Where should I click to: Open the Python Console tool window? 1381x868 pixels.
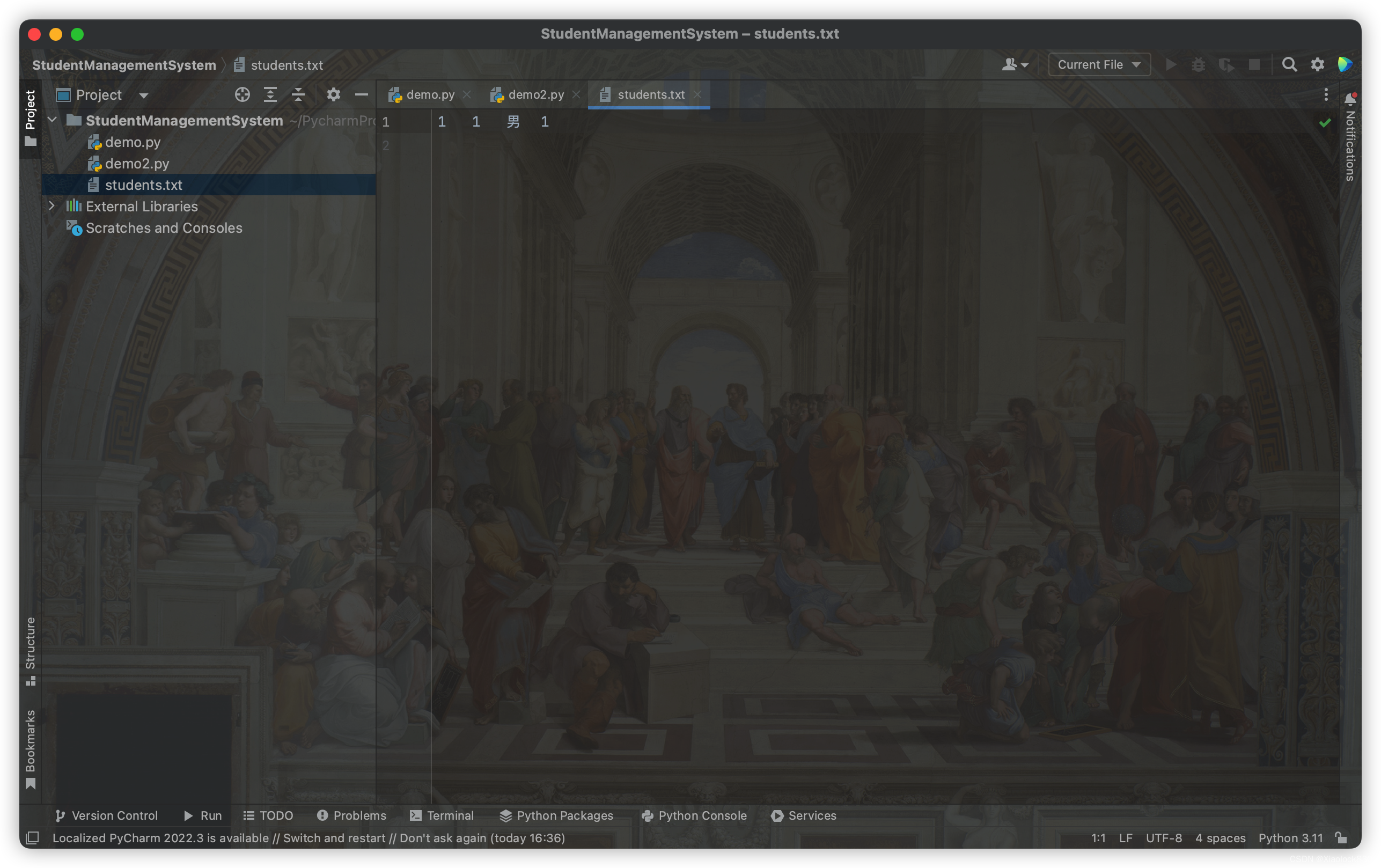tap(694, 815)
